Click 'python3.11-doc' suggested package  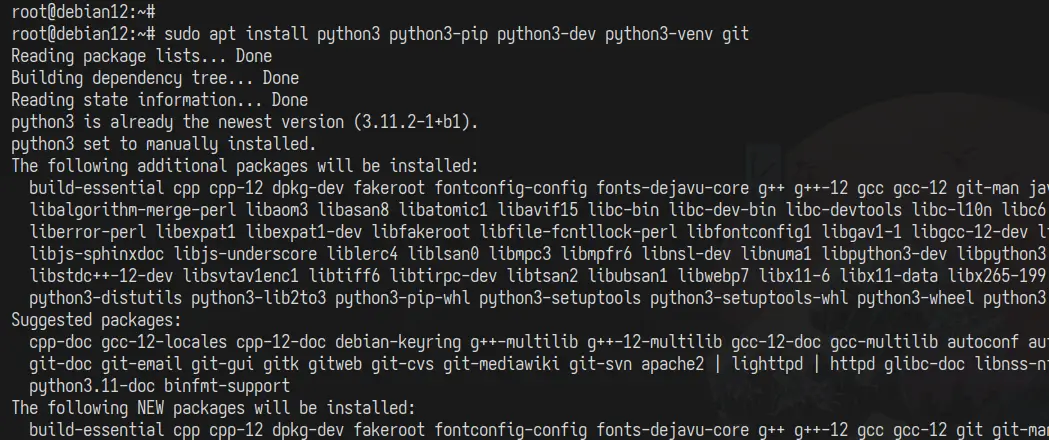pos(92,387)
